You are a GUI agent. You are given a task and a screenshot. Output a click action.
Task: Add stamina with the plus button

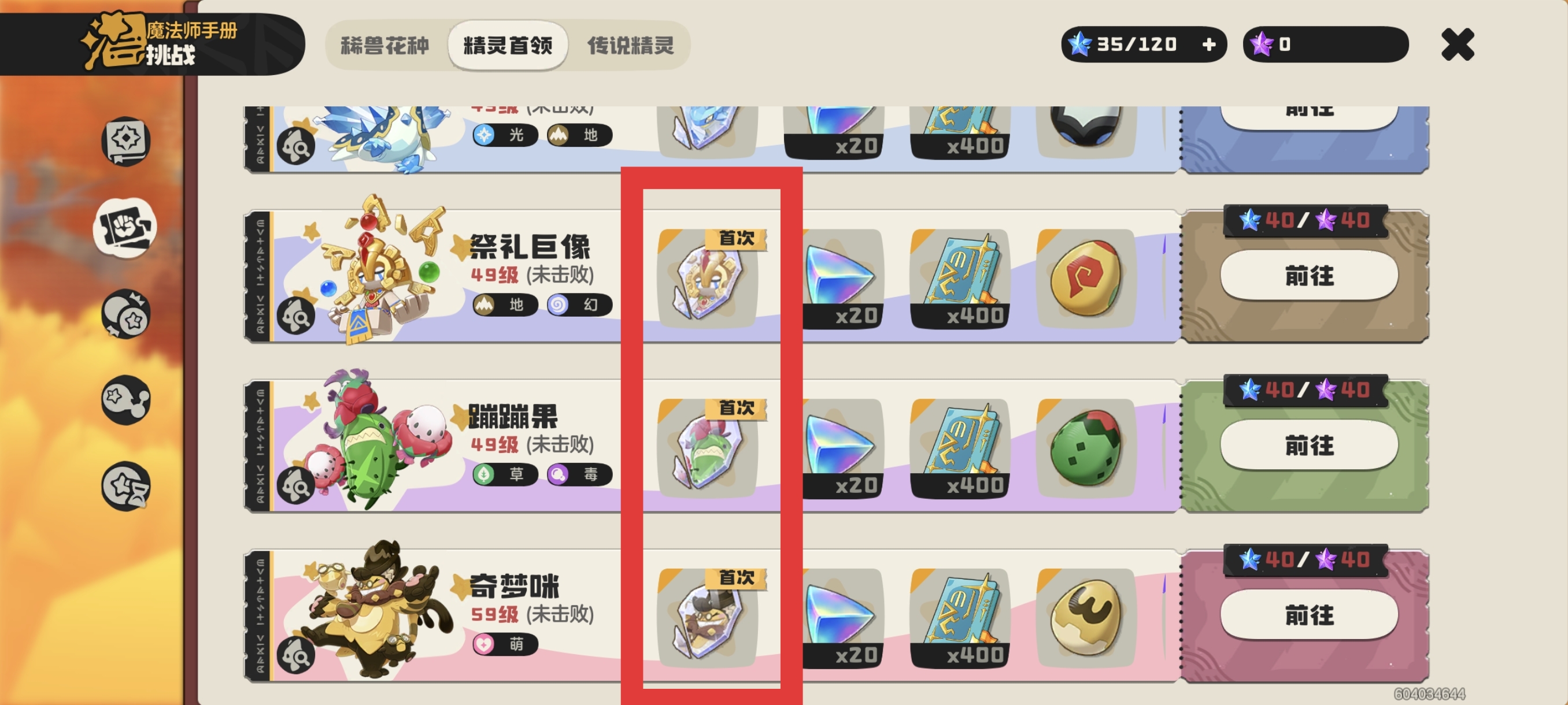[x=1209, y=44]
